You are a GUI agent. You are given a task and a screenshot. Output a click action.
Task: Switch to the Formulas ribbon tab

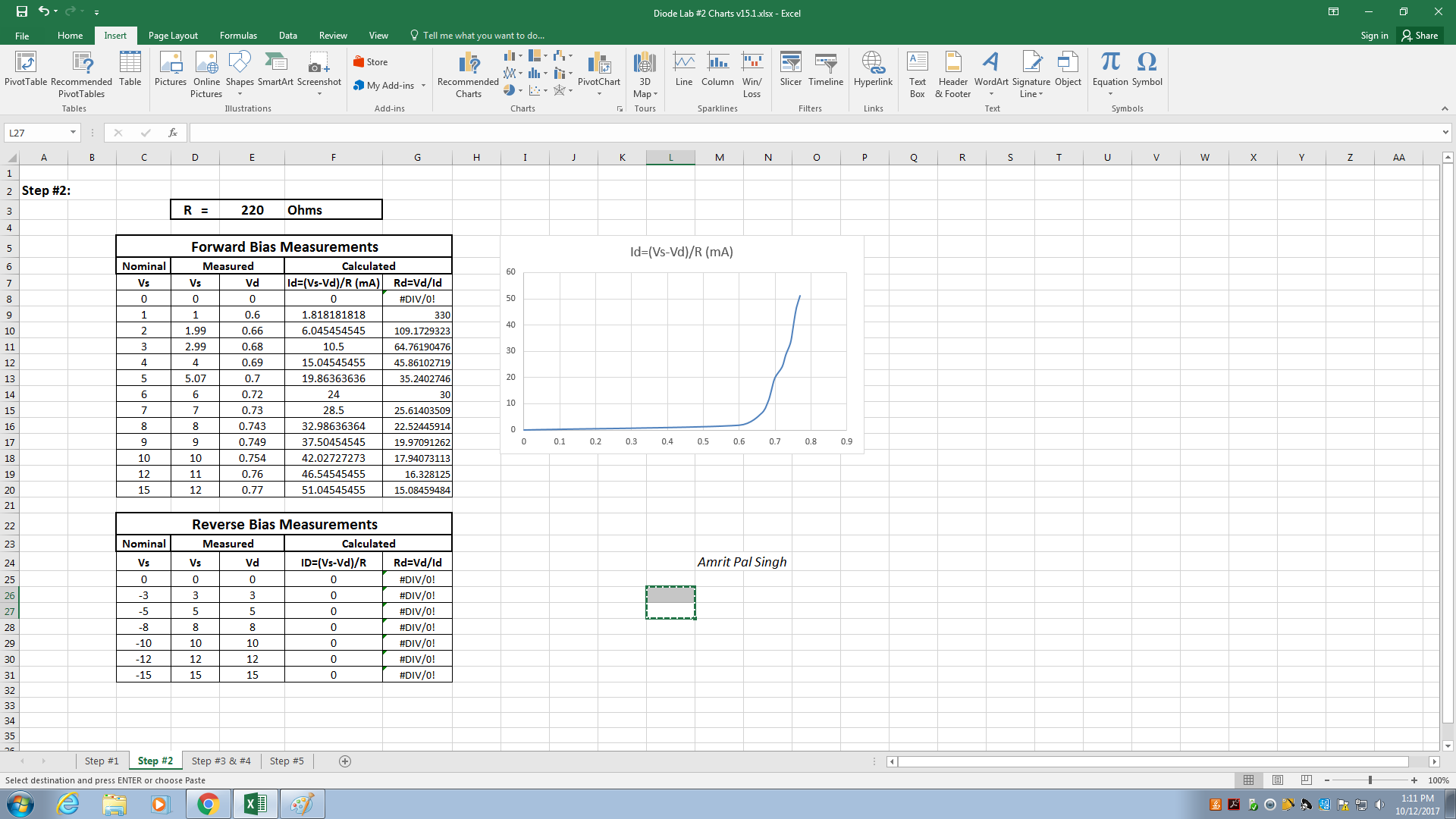[238, 36]
